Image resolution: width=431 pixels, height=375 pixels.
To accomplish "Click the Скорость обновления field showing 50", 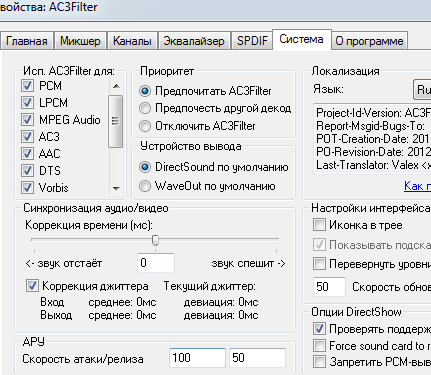I will coord(329,287).
